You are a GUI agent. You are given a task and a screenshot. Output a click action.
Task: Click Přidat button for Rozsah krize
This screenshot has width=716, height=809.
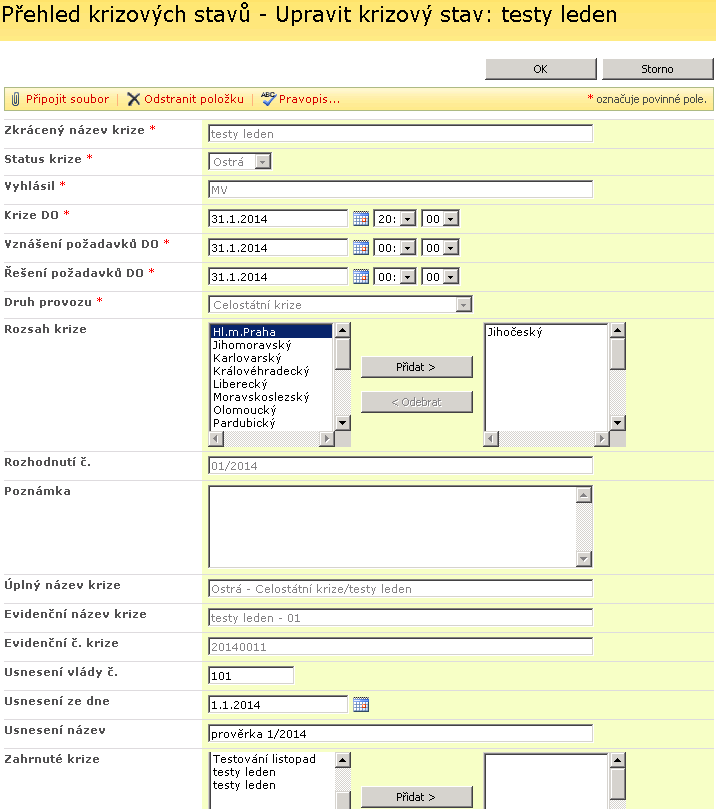coord(416,367)
